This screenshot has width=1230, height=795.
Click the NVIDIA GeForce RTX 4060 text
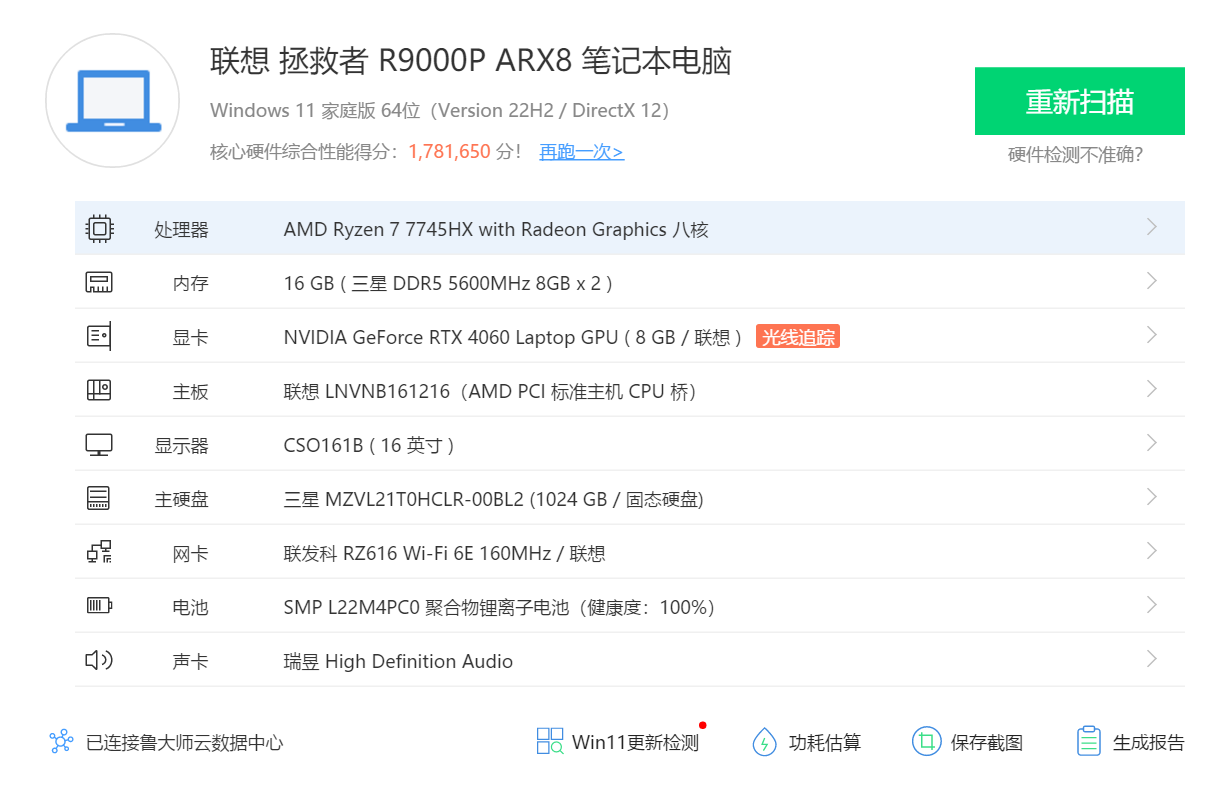click(x=514, y=338)
